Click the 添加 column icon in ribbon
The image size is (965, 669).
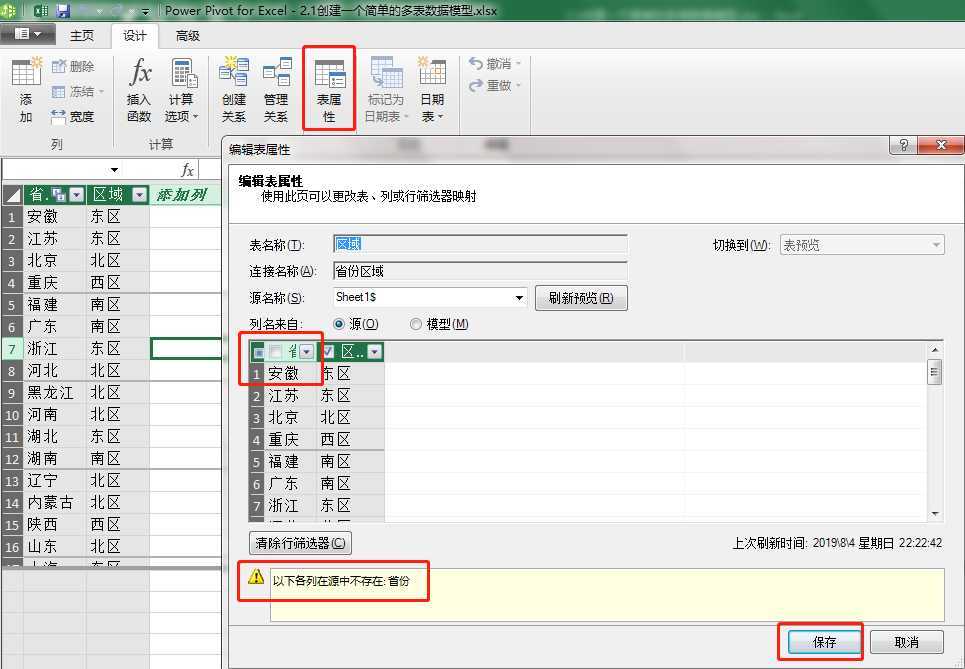tap(26, 90)
